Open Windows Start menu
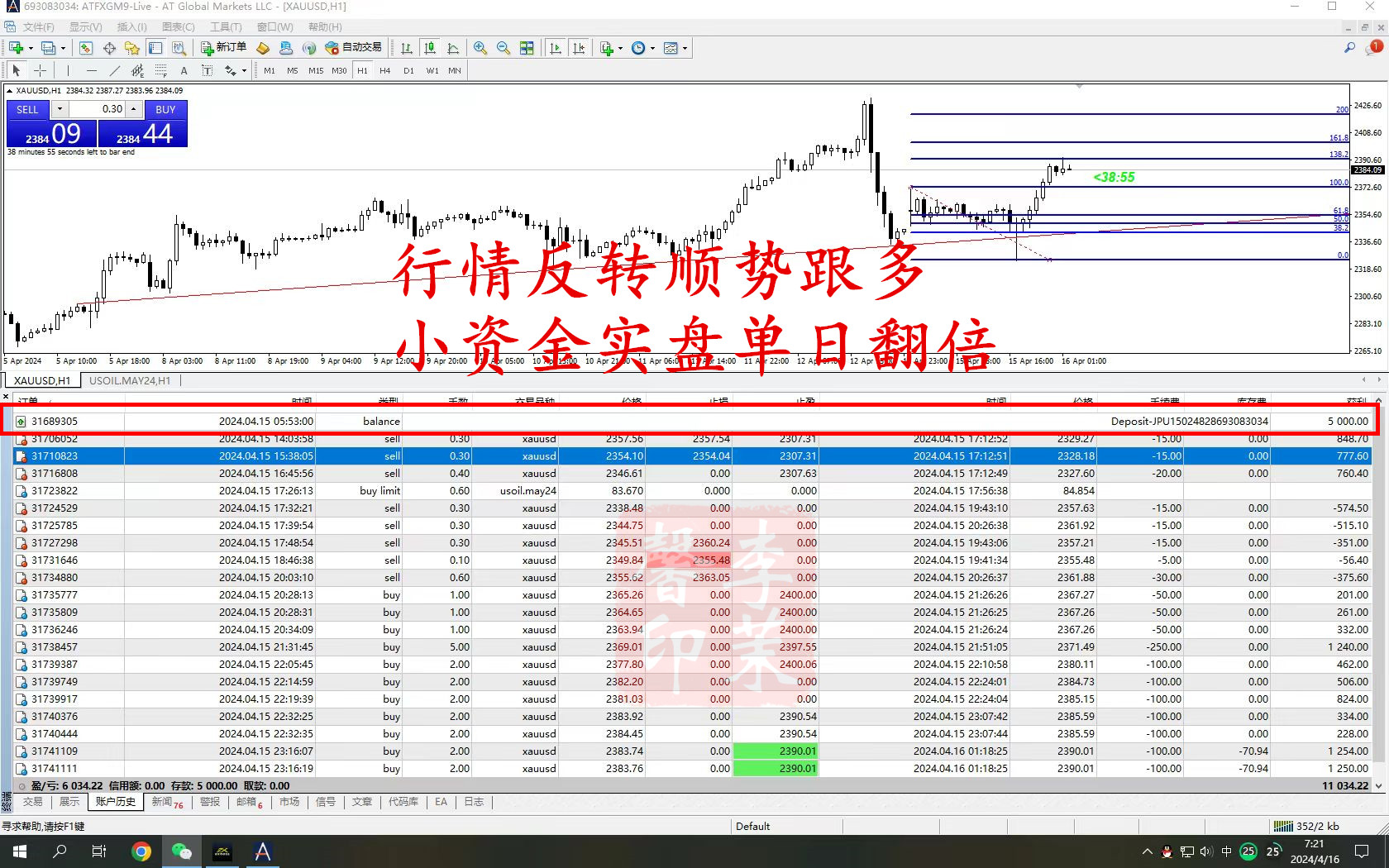 pyautogui.click(x=20, y=851)
